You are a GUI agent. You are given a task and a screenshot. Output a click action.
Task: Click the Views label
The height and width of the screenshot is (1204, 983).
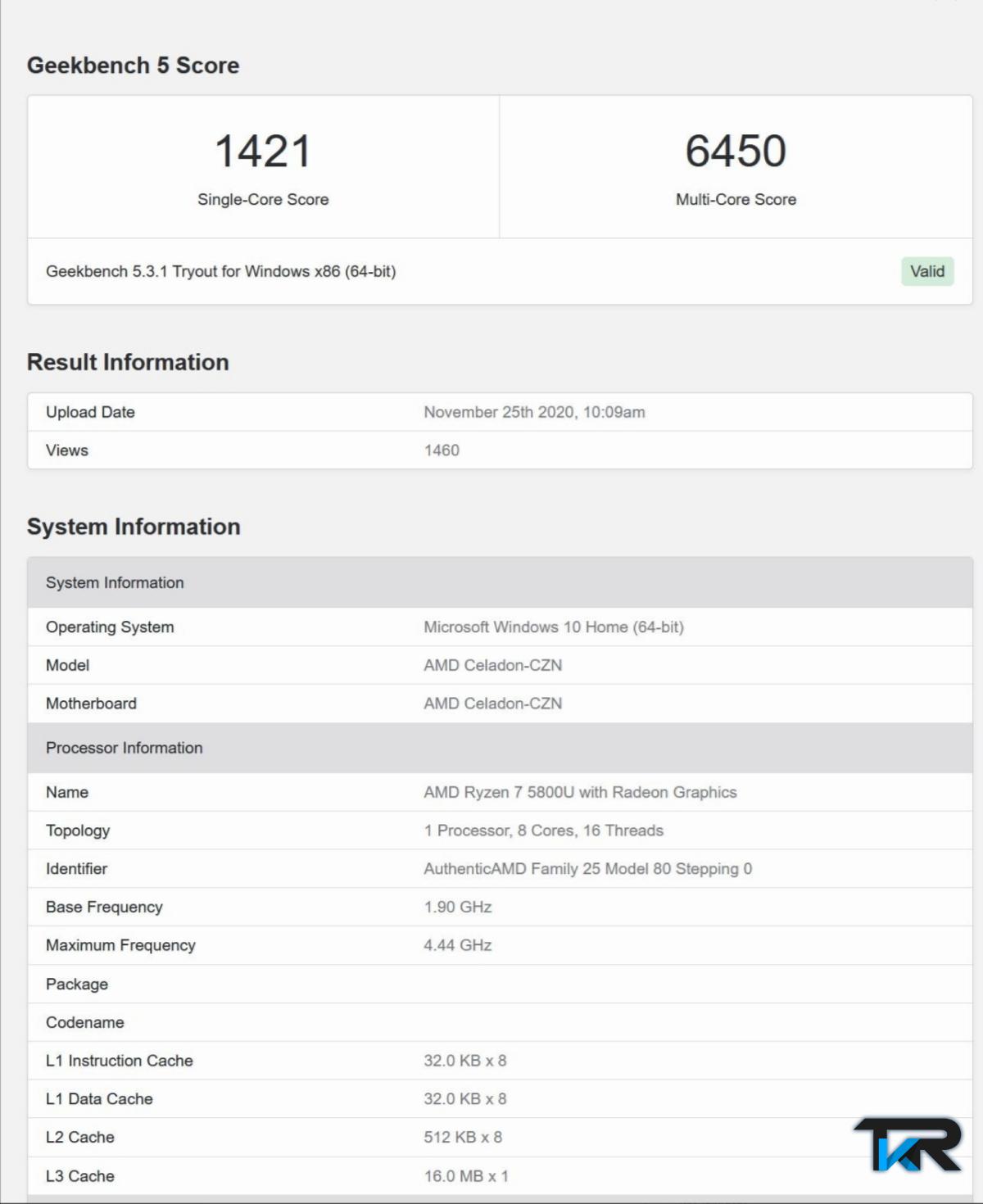point(67,450)
